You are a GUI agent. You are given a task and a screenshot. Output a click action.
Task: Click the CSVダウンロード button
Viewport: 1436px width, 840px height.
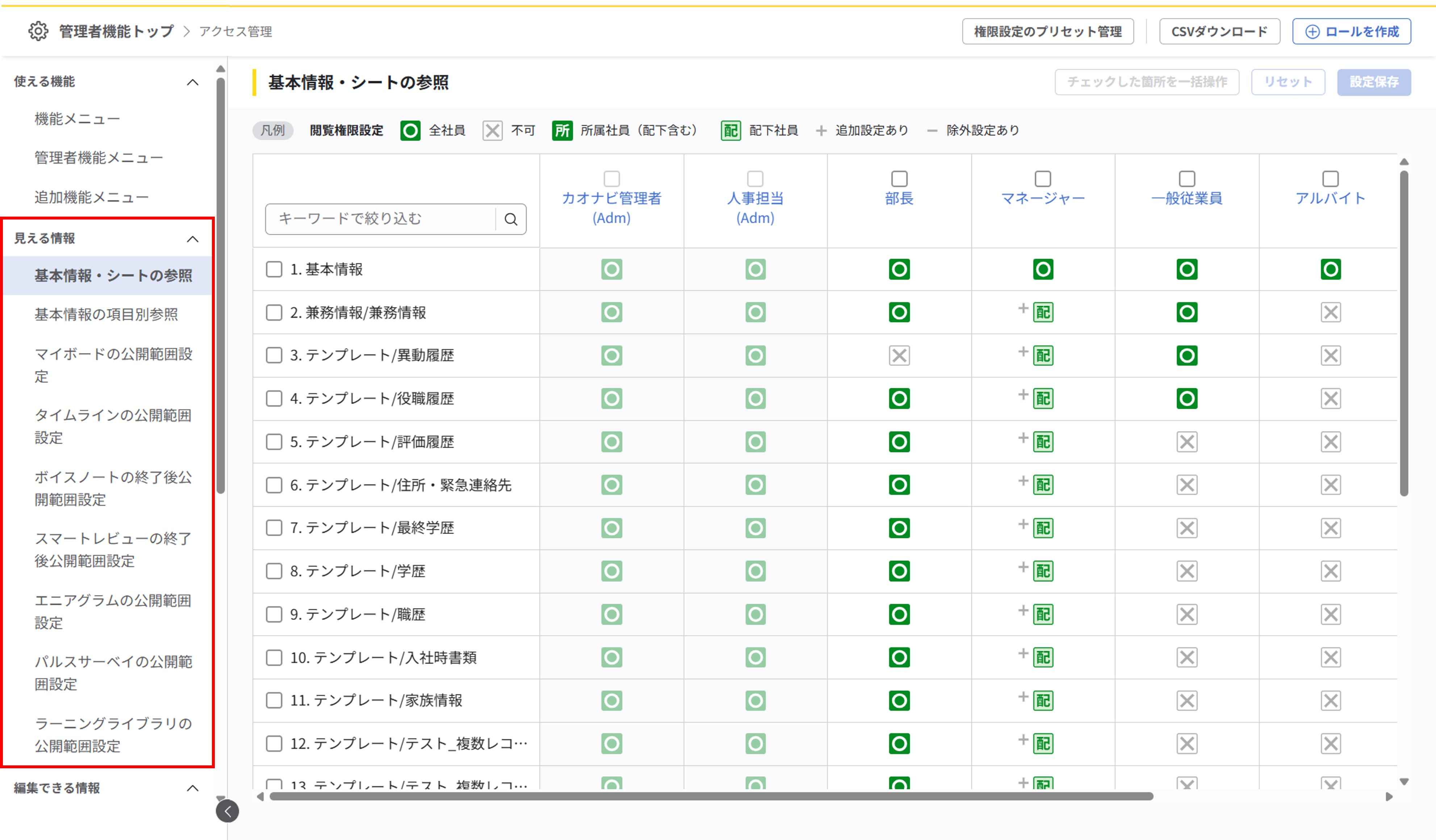coord(1219,32)
